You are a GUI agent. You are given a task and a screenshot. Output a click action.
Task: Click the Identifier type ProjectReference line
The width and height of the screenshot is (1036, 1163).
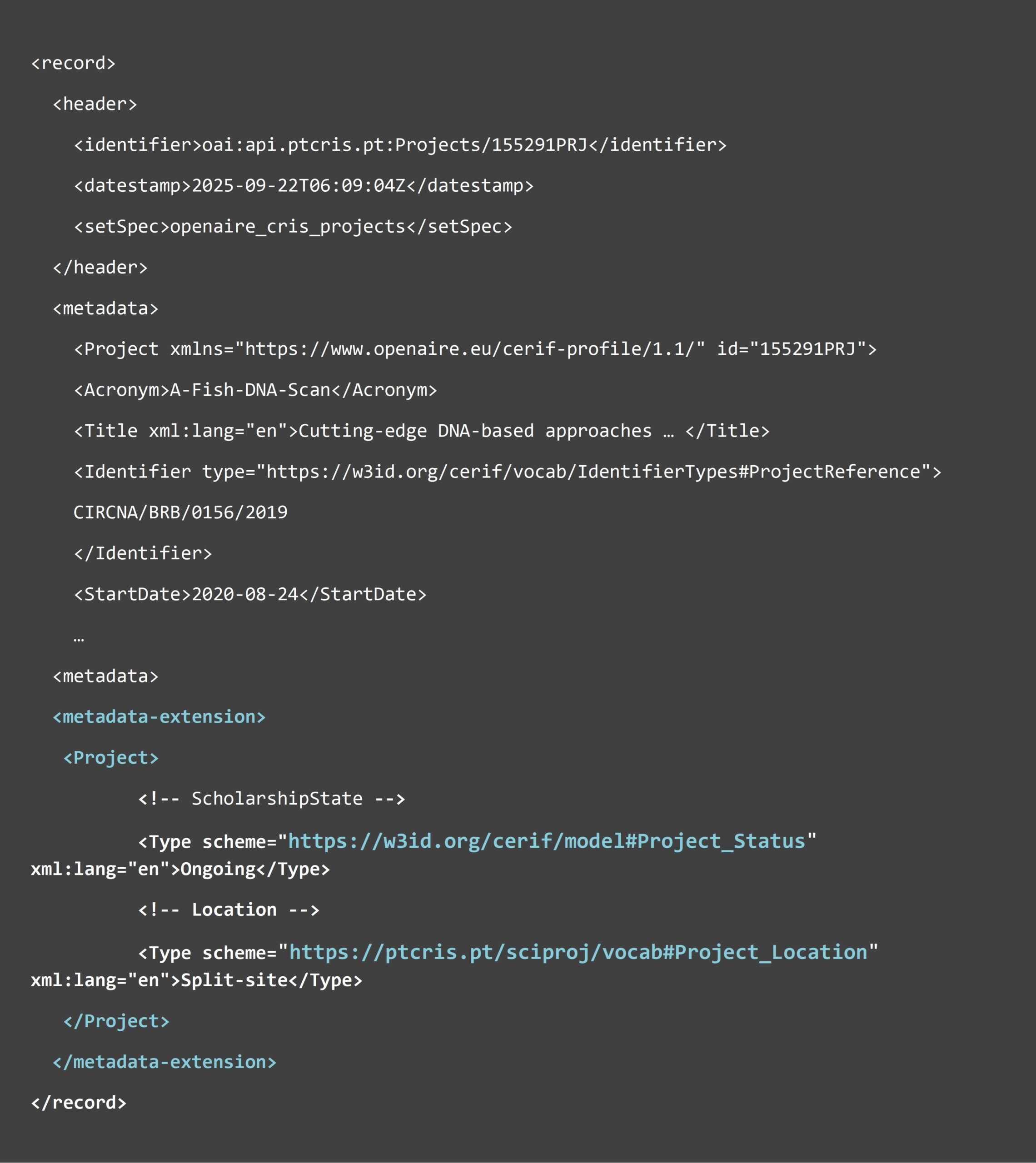[x=507, y=472]
